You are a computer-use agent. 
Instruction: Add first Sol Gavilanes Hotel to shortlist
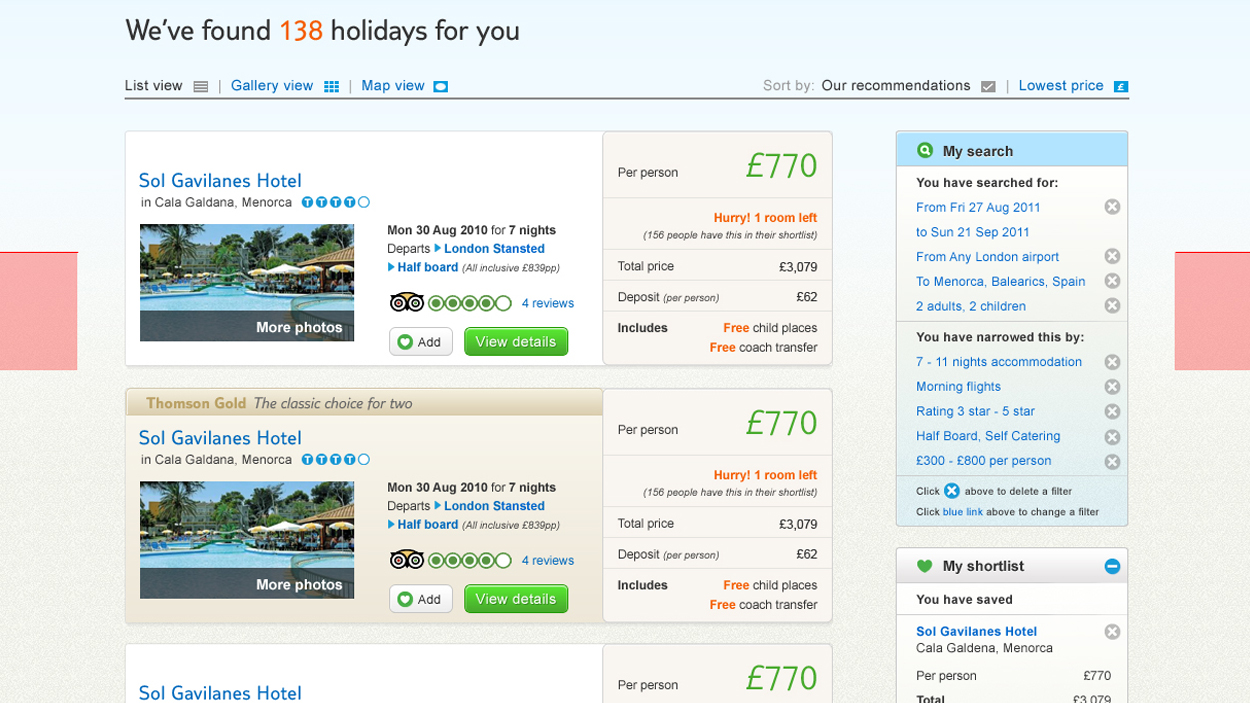click(x=420, y=342)
